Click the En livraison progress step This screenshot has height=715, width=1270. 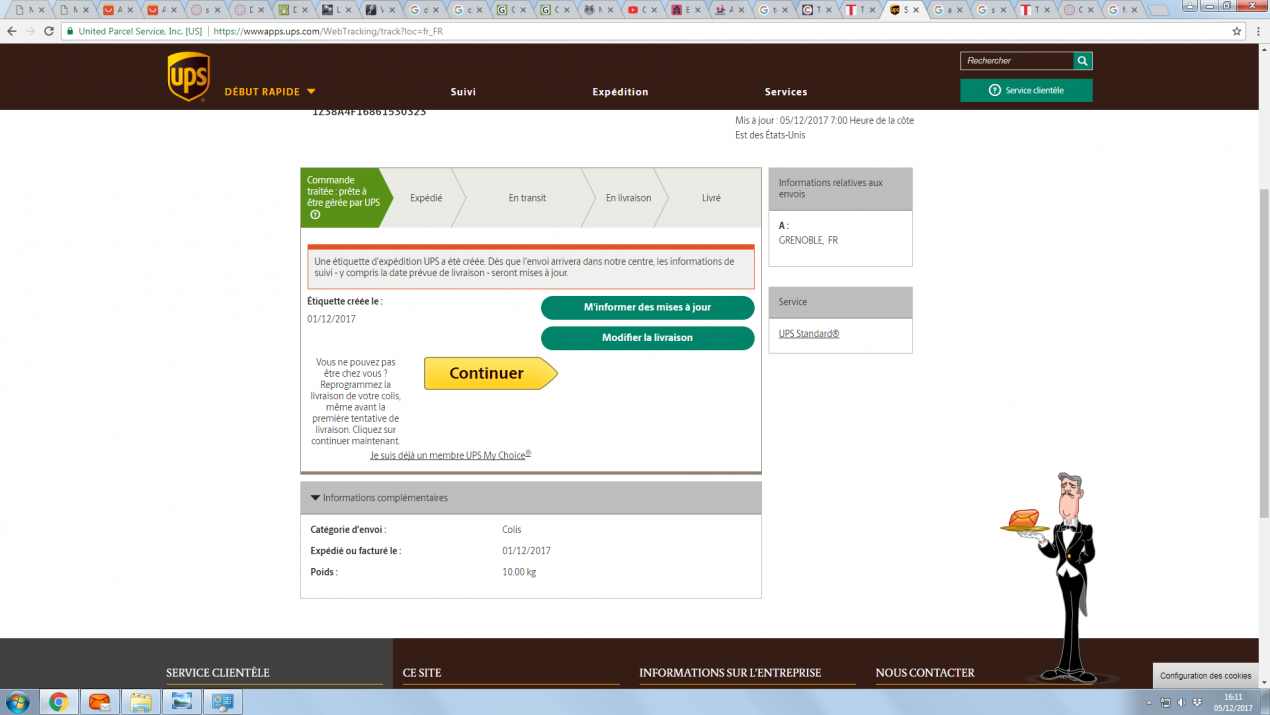(628, 198)
